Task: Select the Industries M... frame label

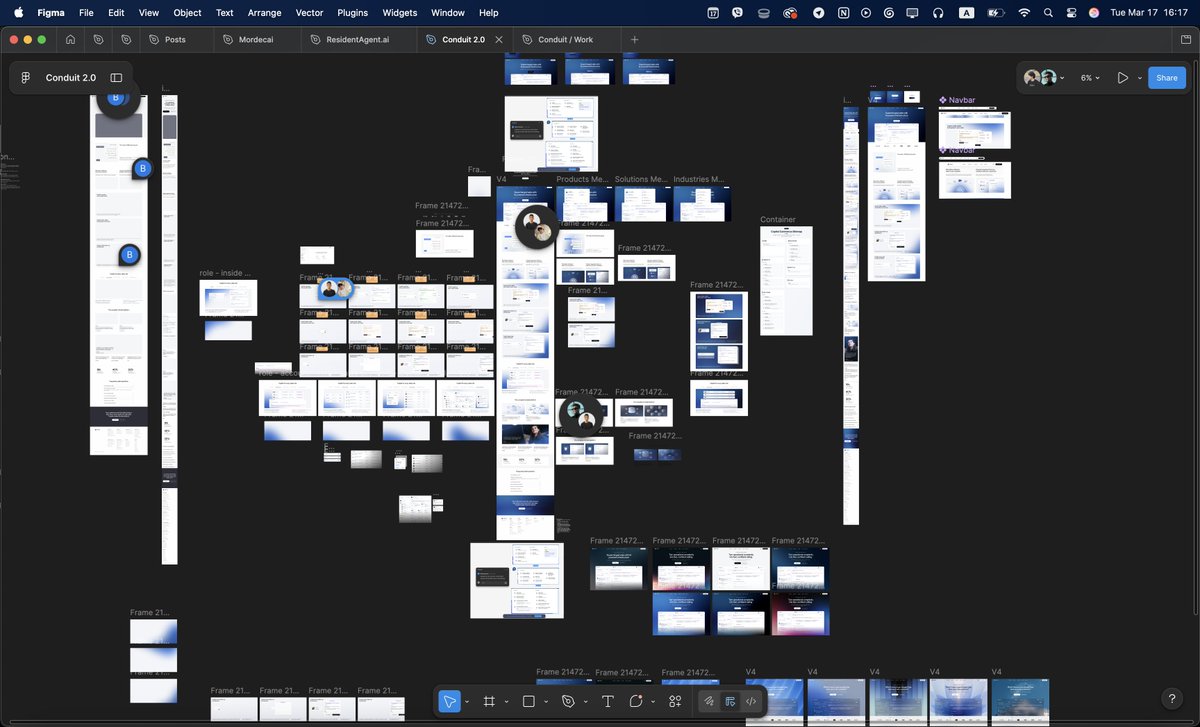Action: point(698,180)
